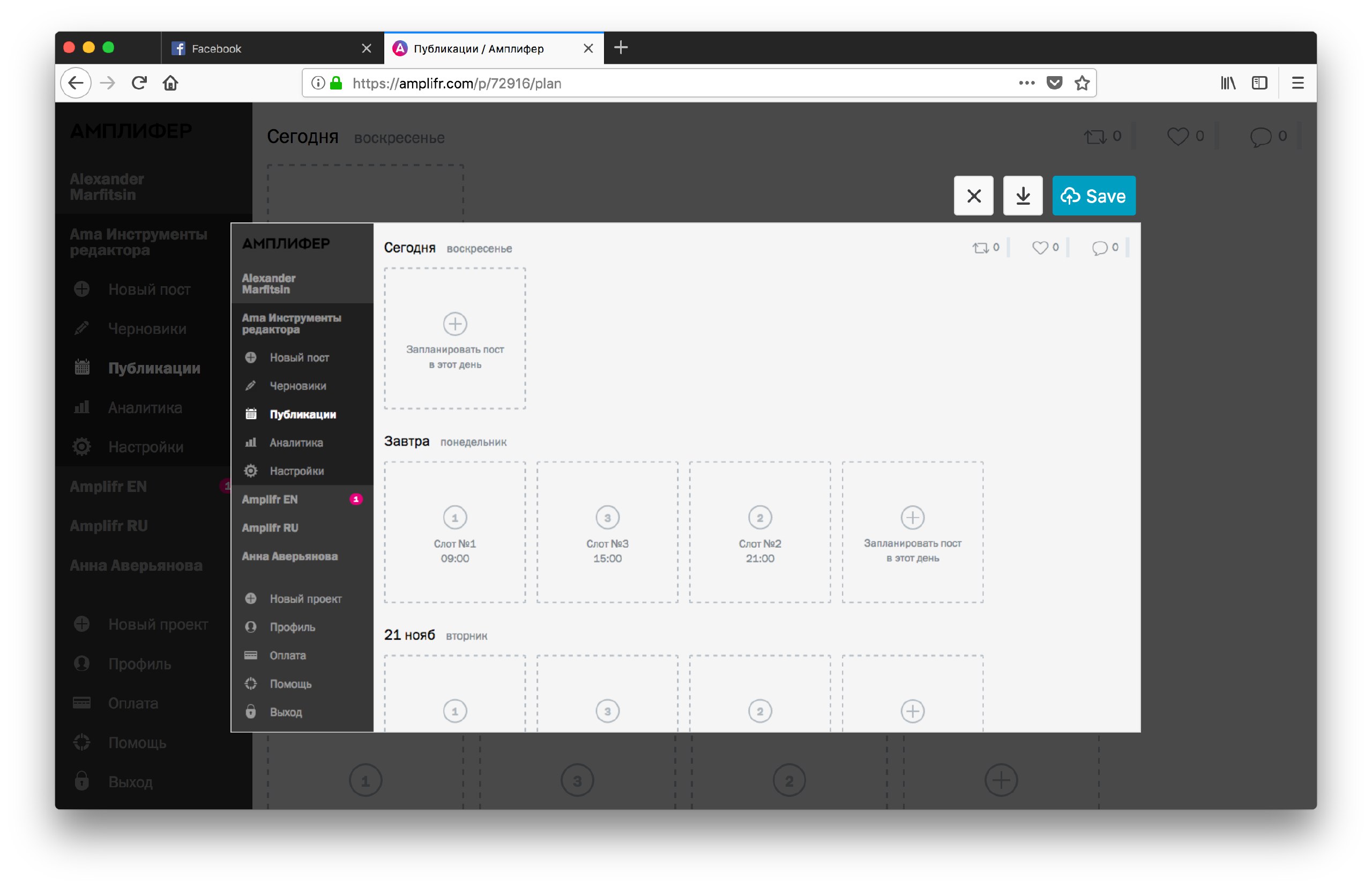Cancel the screenshot with the X button

[974, 196]
